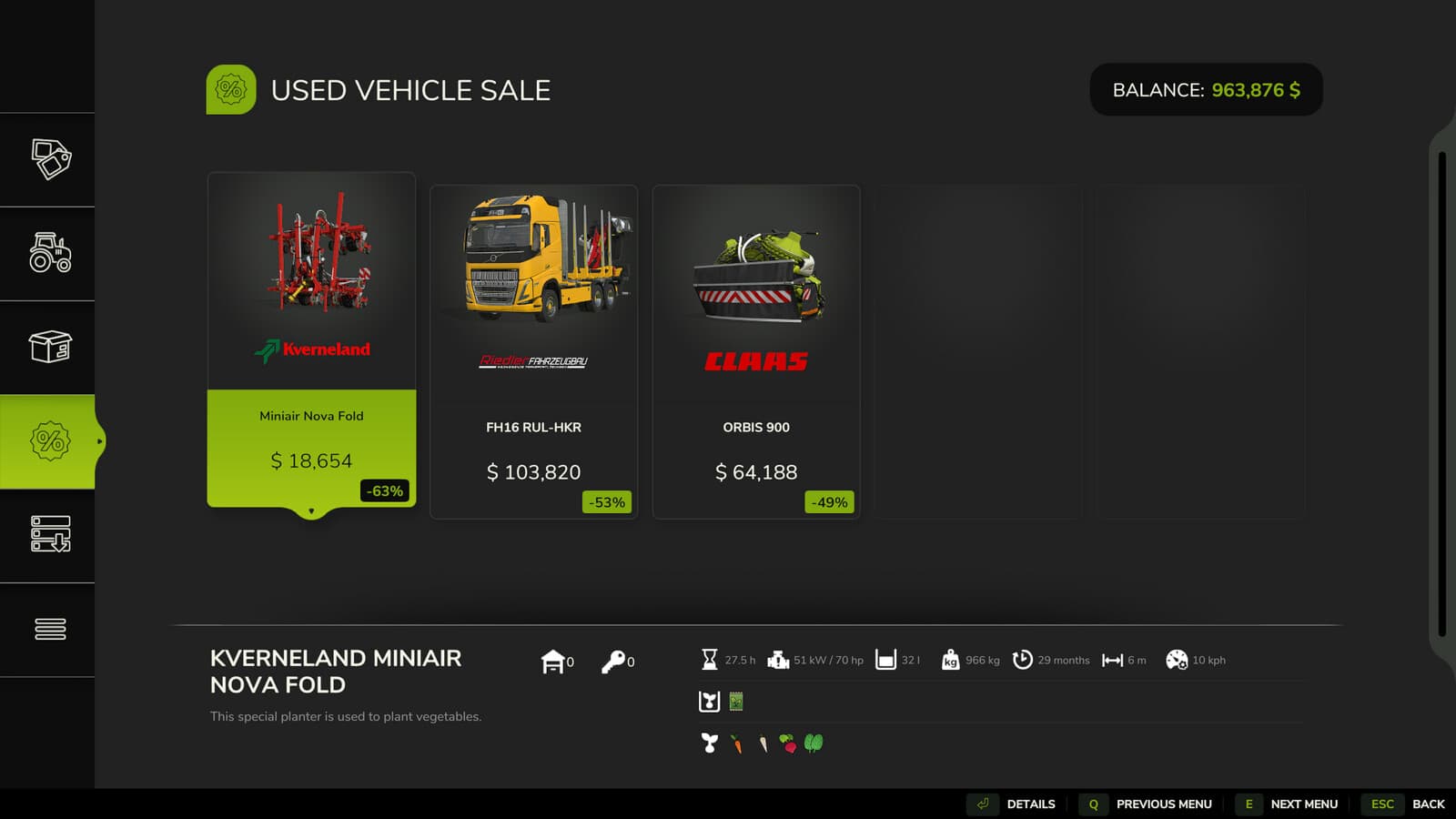Select the used sale percent badge in sidebar
Image resolution: width=1456 pixels, height=819 pixels.
point(50,441)
